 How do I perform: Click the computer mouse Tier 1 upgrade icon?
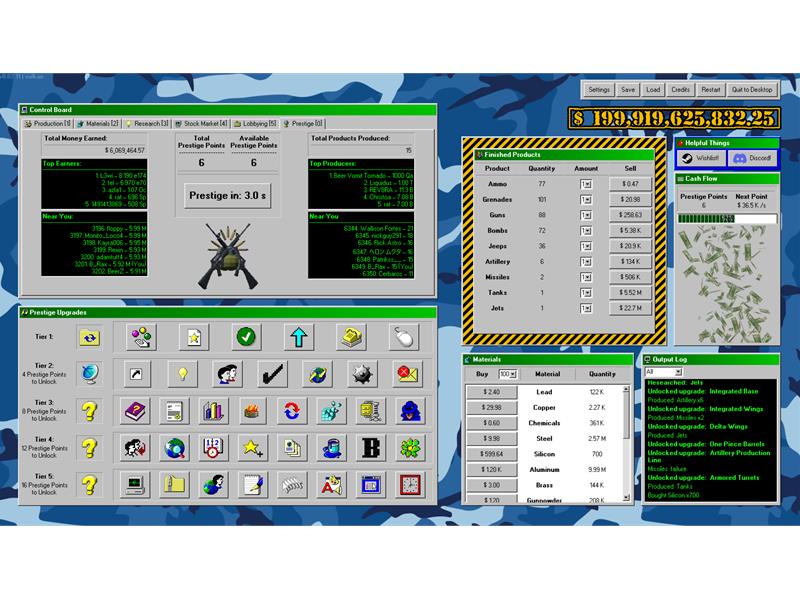(403, 337)
